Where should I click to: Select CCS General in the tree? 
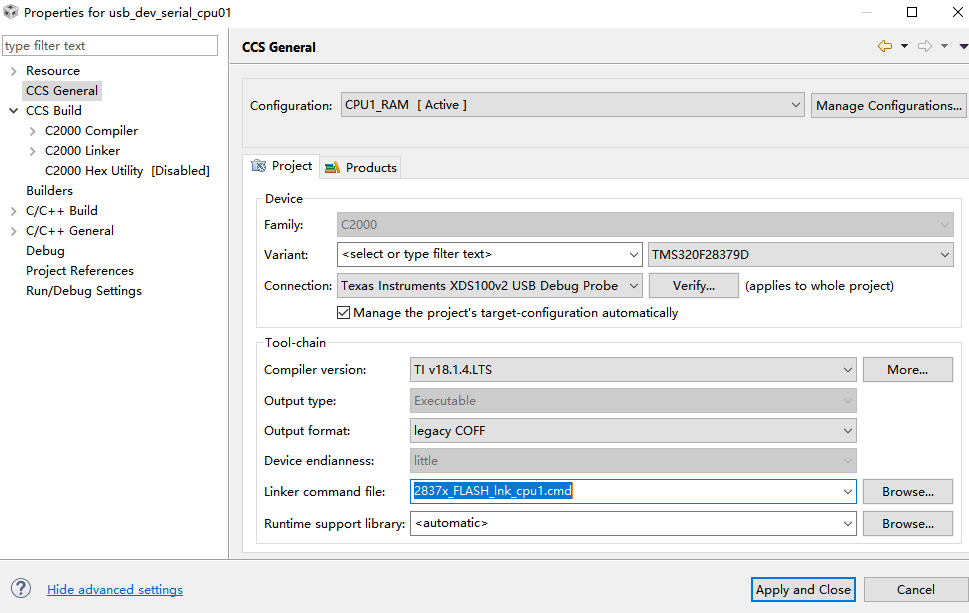pos(62,91)
